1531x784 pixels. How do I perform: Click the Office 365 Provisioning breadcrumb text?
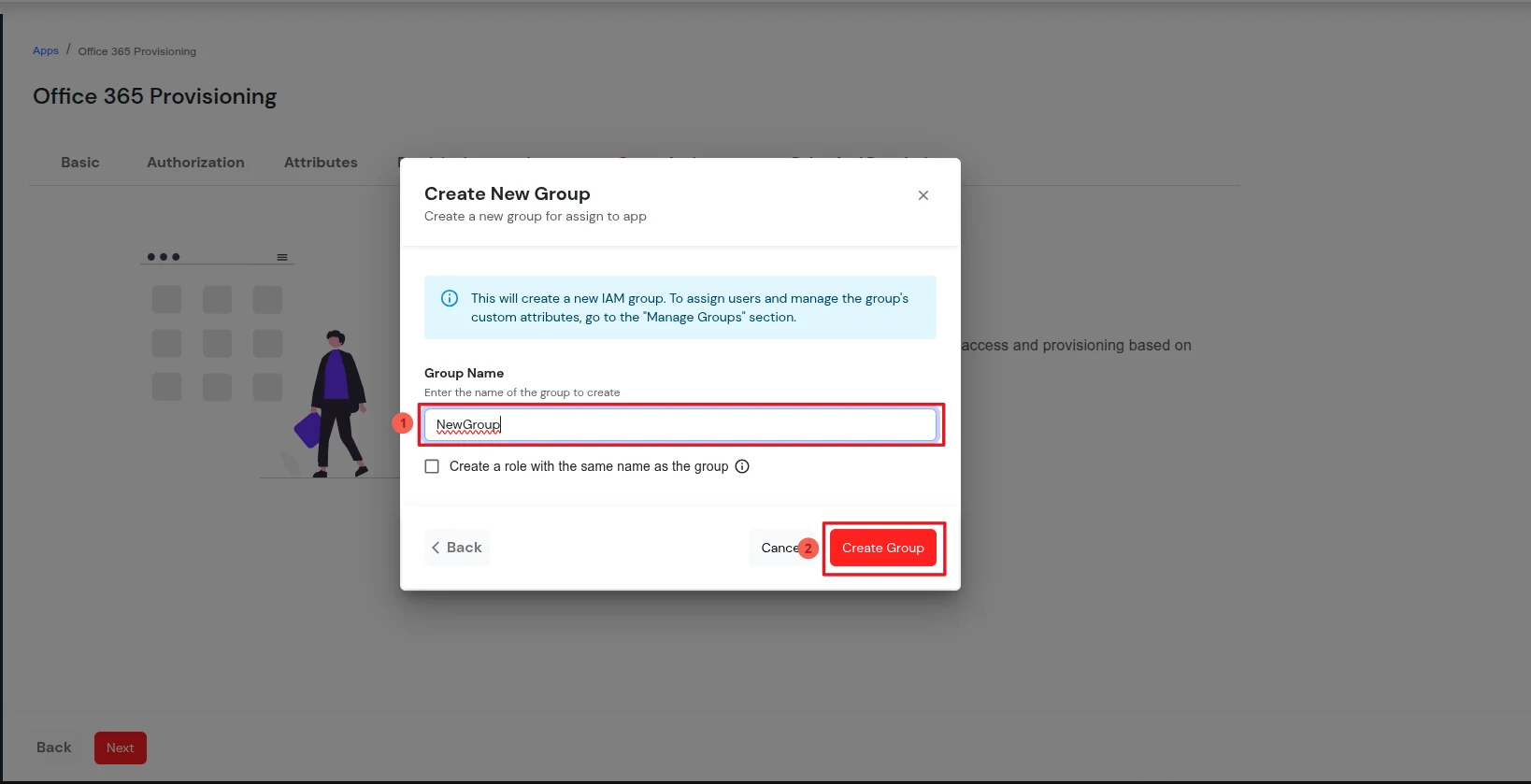pos(137,51)
